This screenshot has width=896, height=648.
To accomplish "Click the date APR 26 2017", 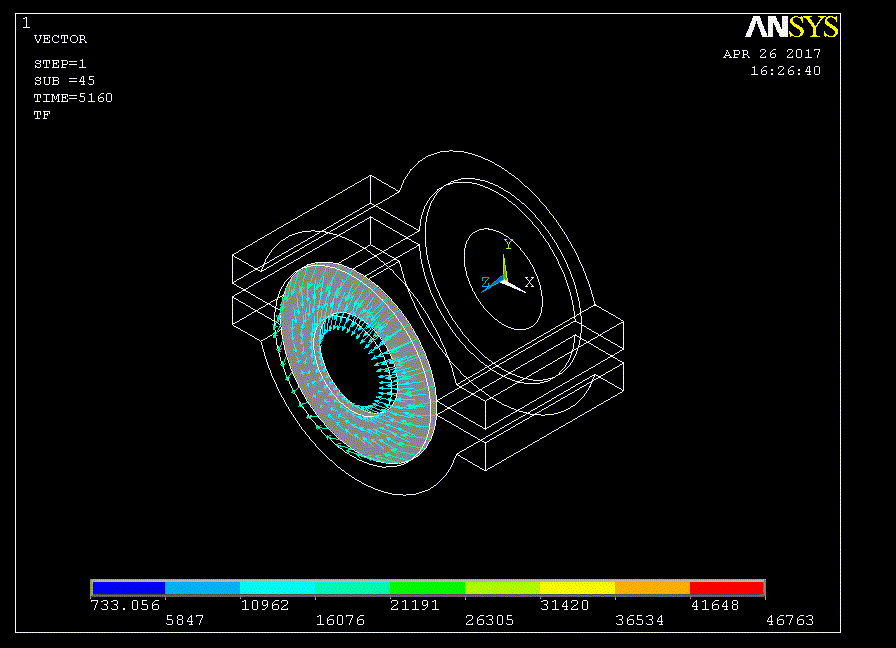I will point(772,54).
